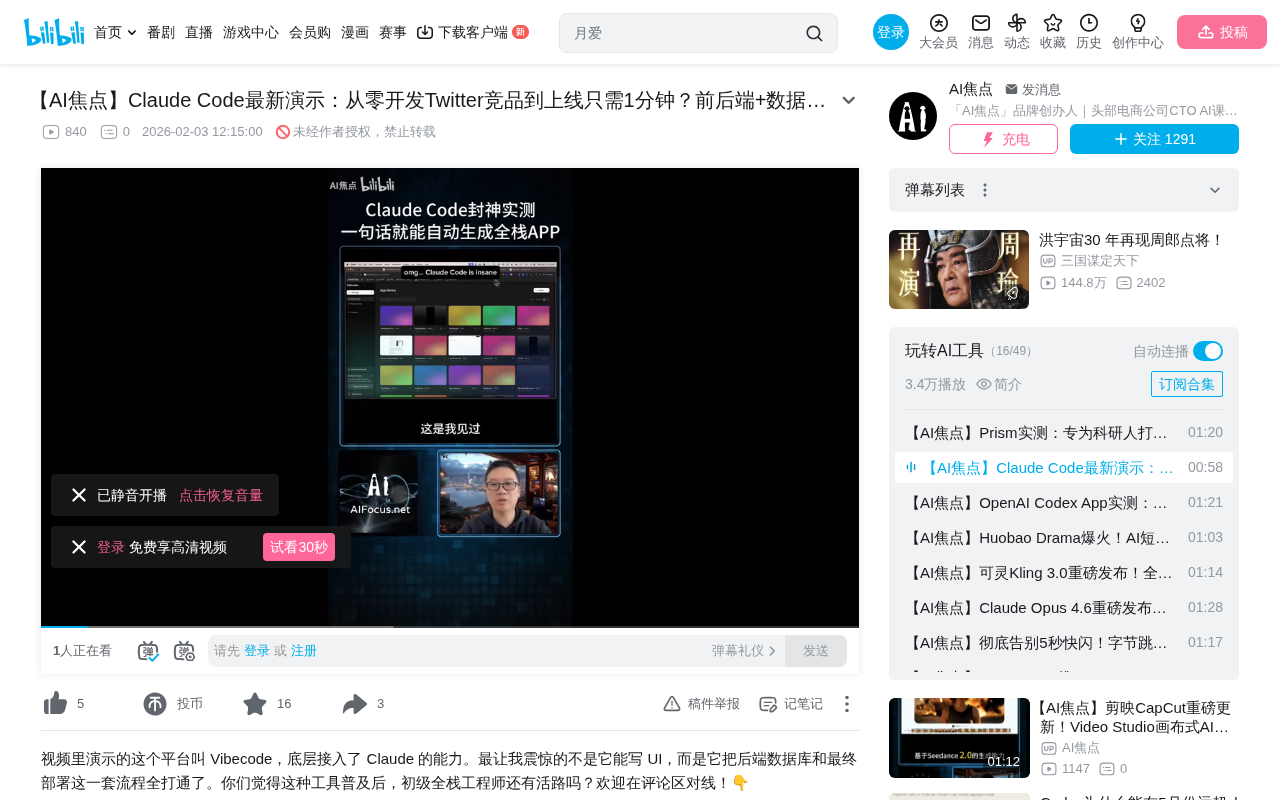Open the 洪宇宙30年 video thumbnail
The image size is (1280, 800).
pyautogui.click(x=959, y=270)
